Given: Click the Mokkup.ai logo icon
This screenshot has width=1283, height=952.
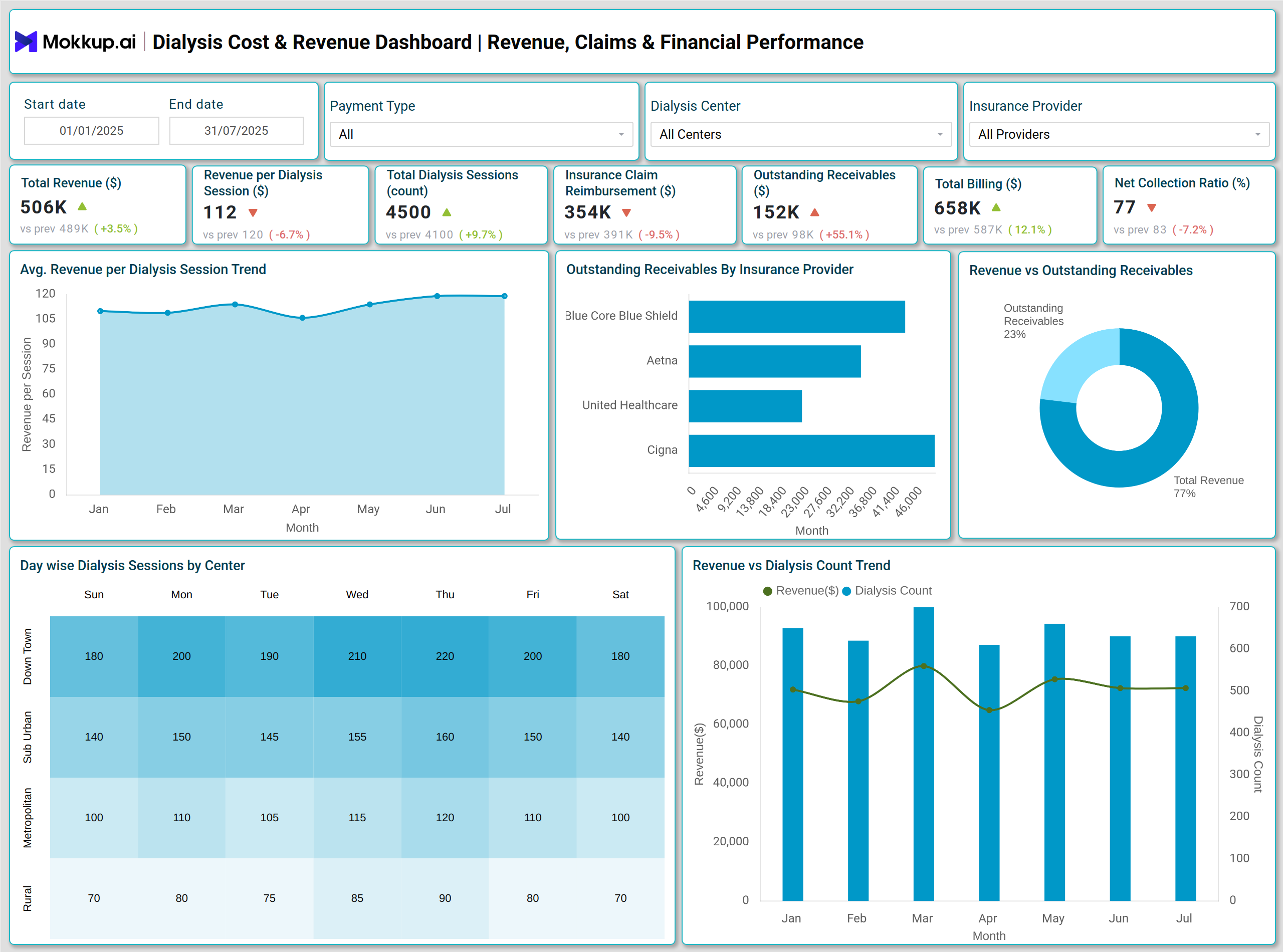Looking at the screenshot, I should click(26, 42).
